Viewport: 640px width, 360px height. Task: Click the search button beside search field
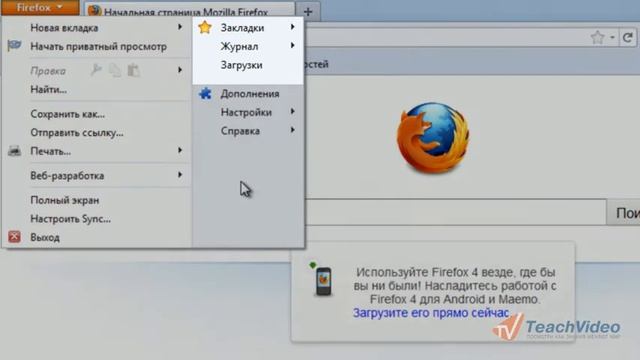[624, 212]
